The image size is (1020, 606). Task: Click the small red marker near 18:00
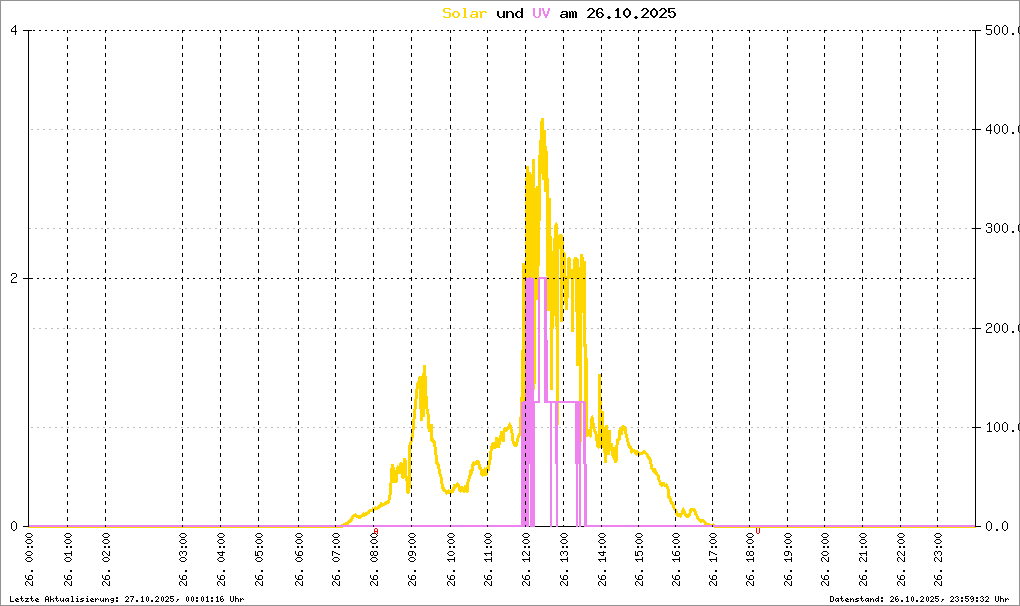(x=757, y=531)
